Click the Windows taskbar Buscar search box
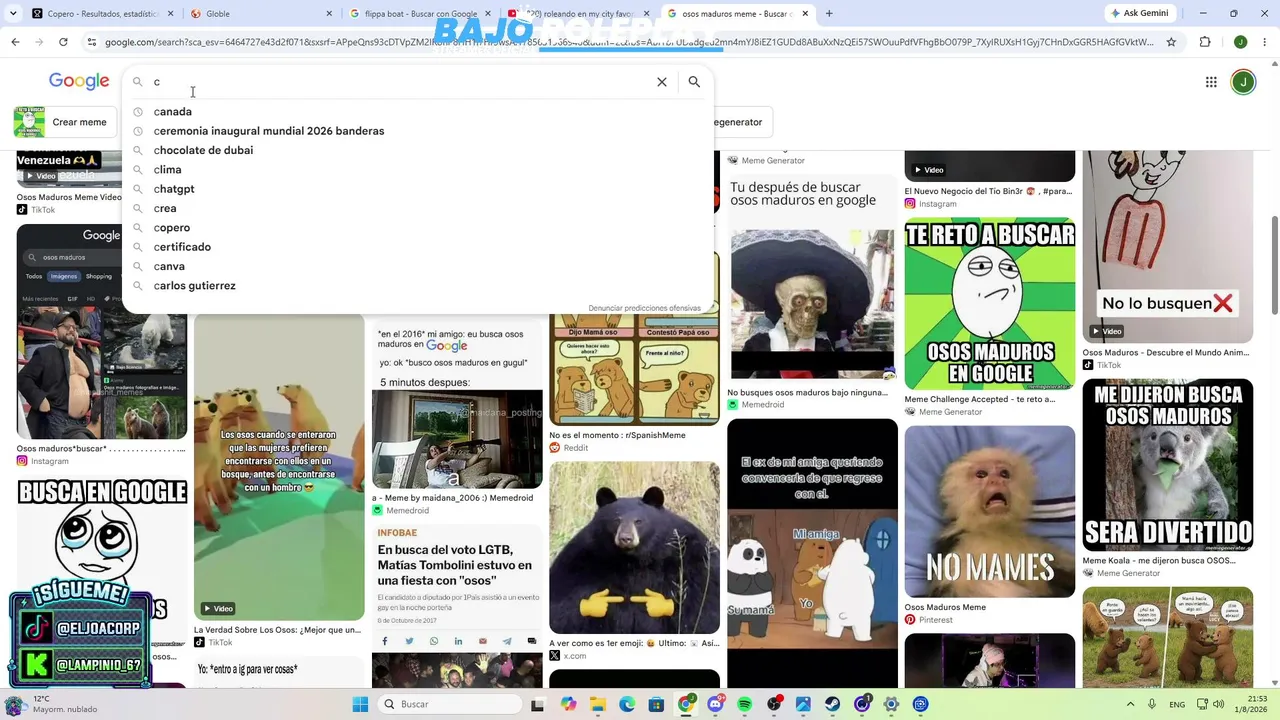The height and width of the screenshot is (720, 1280). pos(448,704)
